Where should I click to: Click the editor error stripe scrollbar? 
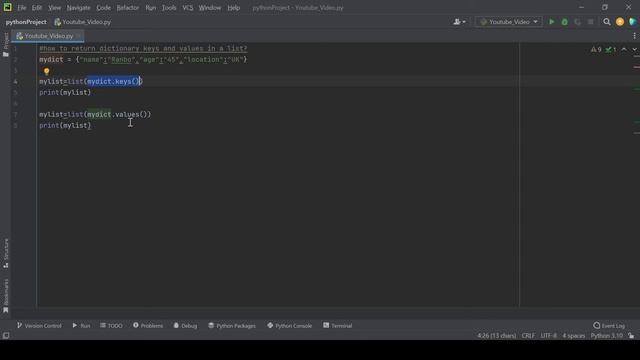point(636,180)
